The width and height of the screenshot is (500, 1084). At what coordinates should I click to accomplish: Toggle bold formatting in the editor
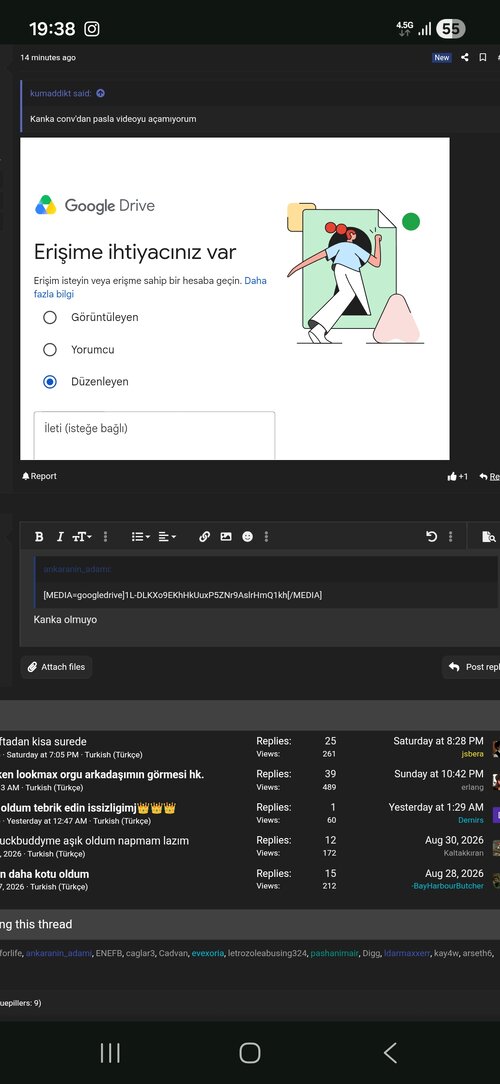coord(39,536)
